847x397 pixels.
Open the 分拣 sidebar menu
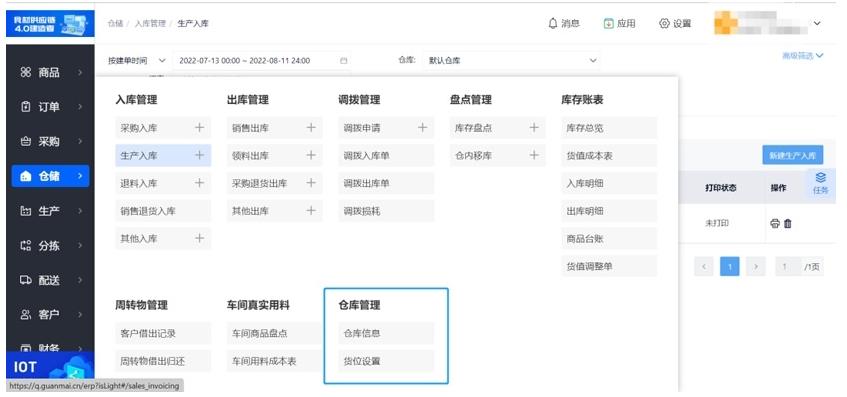[x=50, y=246]
